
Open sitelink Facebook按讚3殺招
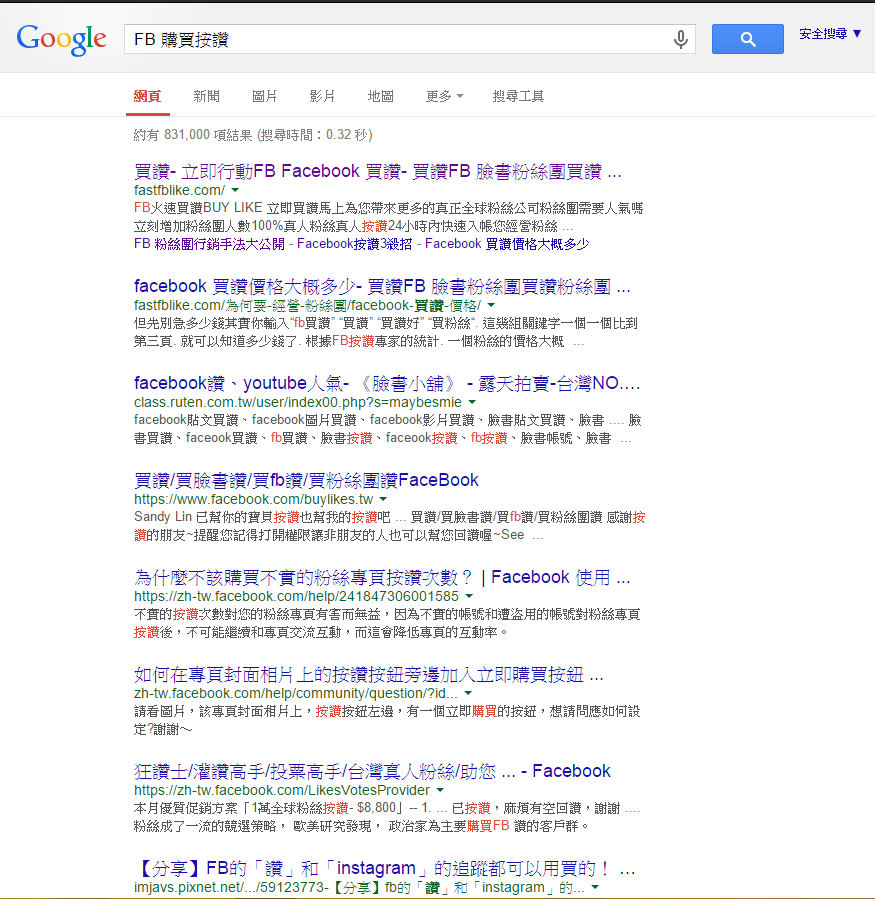coord(354,244)
